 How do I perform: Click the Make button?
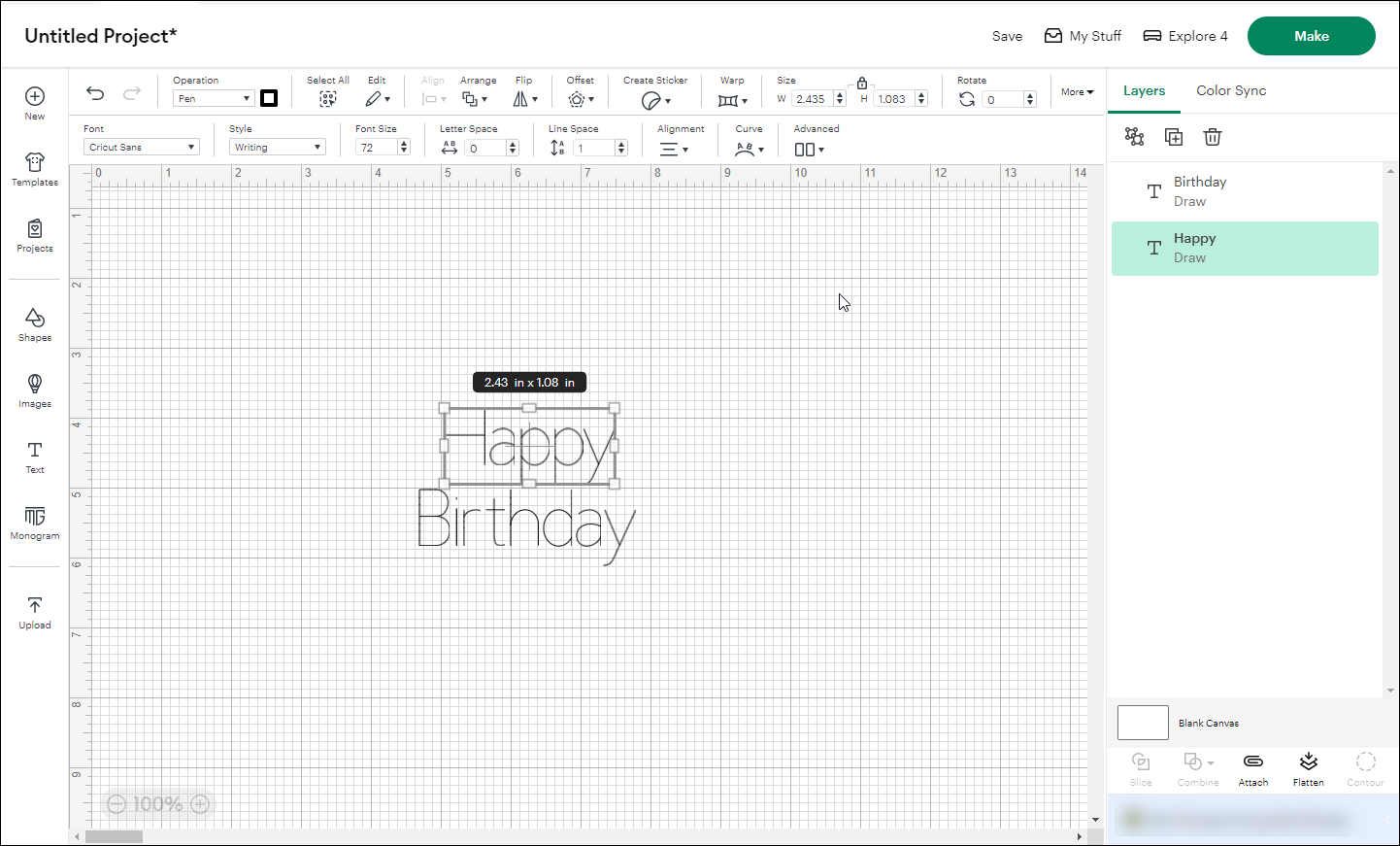tap(1311, 35)
